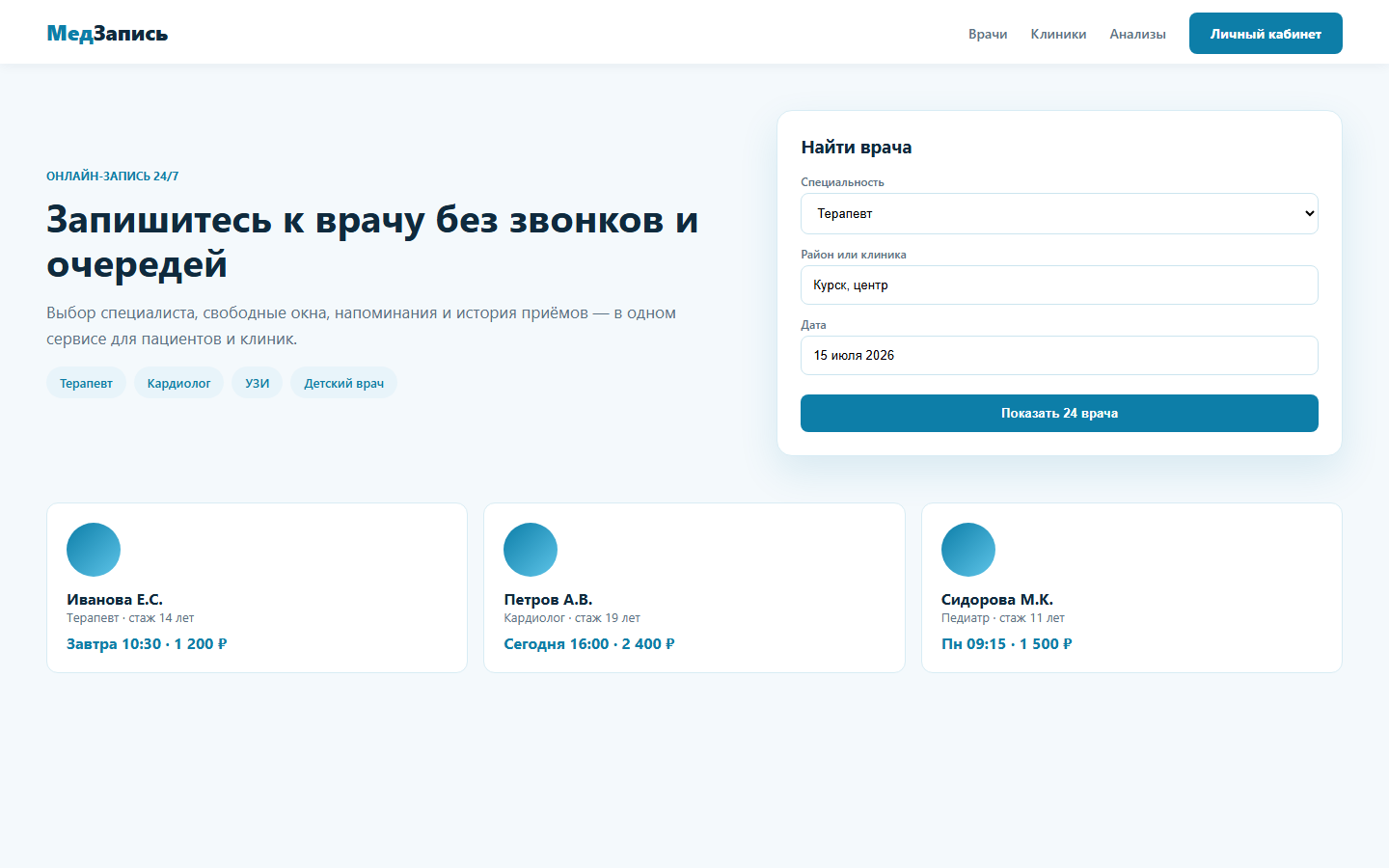Click Иванова Е.С. avatar circle

94,550
